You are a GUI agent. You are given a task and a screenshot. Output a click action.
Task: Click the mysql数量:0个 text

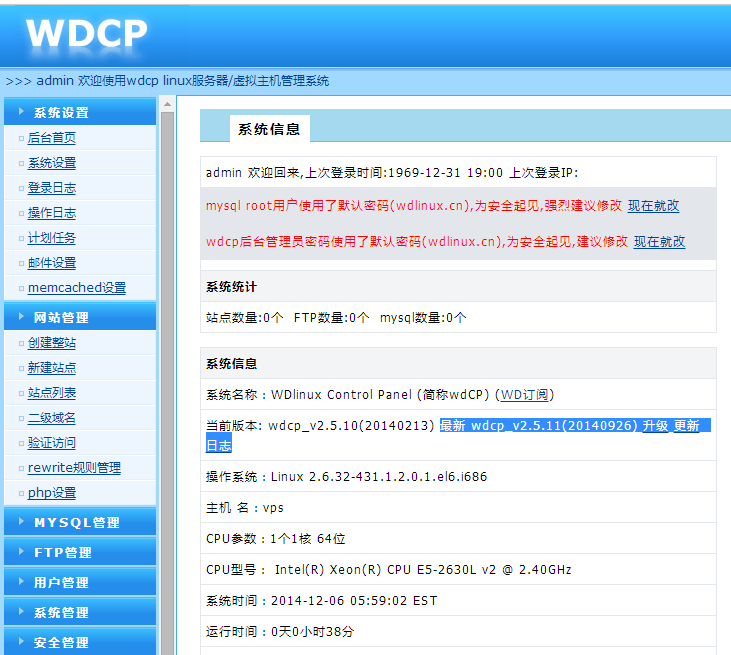click(423, 317)
